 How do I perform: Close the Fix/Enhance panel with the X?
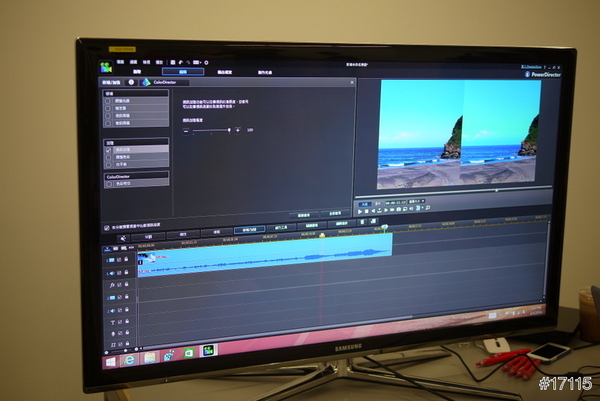point(352,82)
